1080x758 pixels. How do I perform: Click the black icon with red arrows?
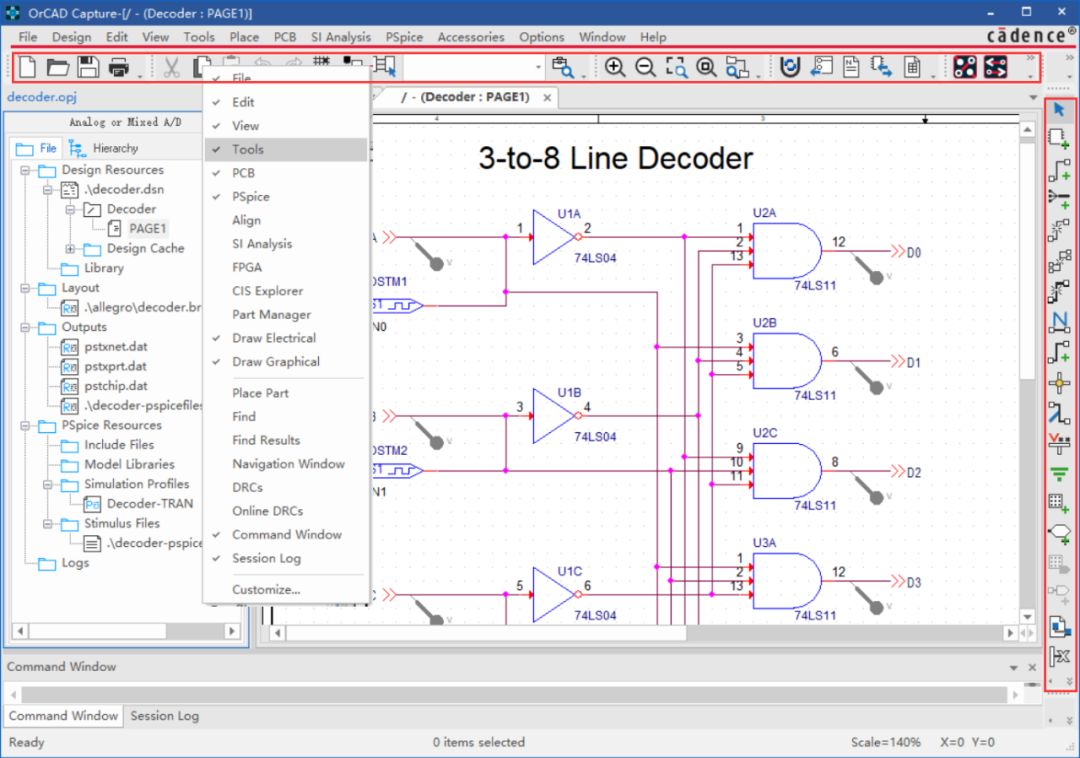click(x=996, y=67)
